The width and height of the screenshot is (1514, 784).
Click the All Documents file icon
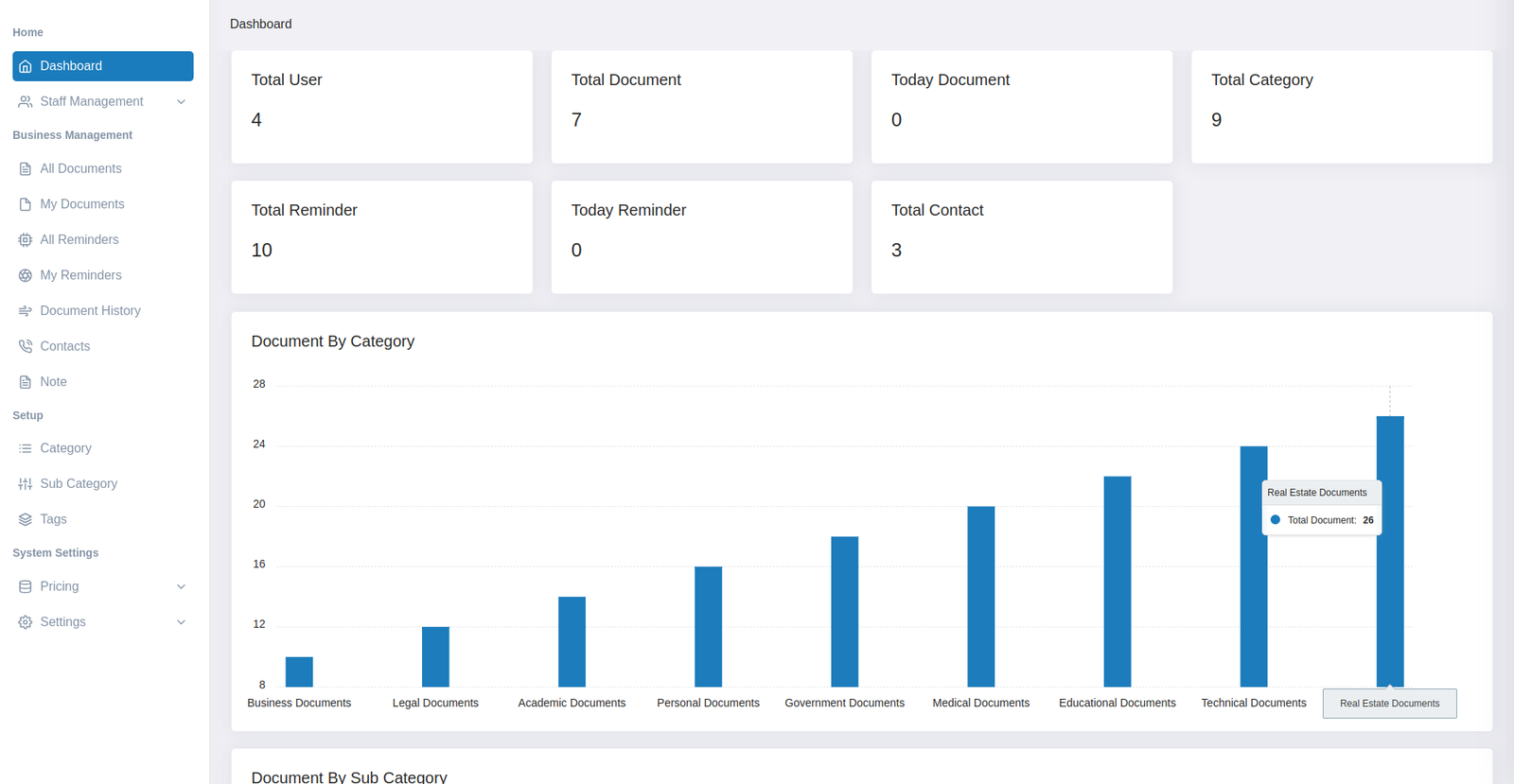pos(26,169)
